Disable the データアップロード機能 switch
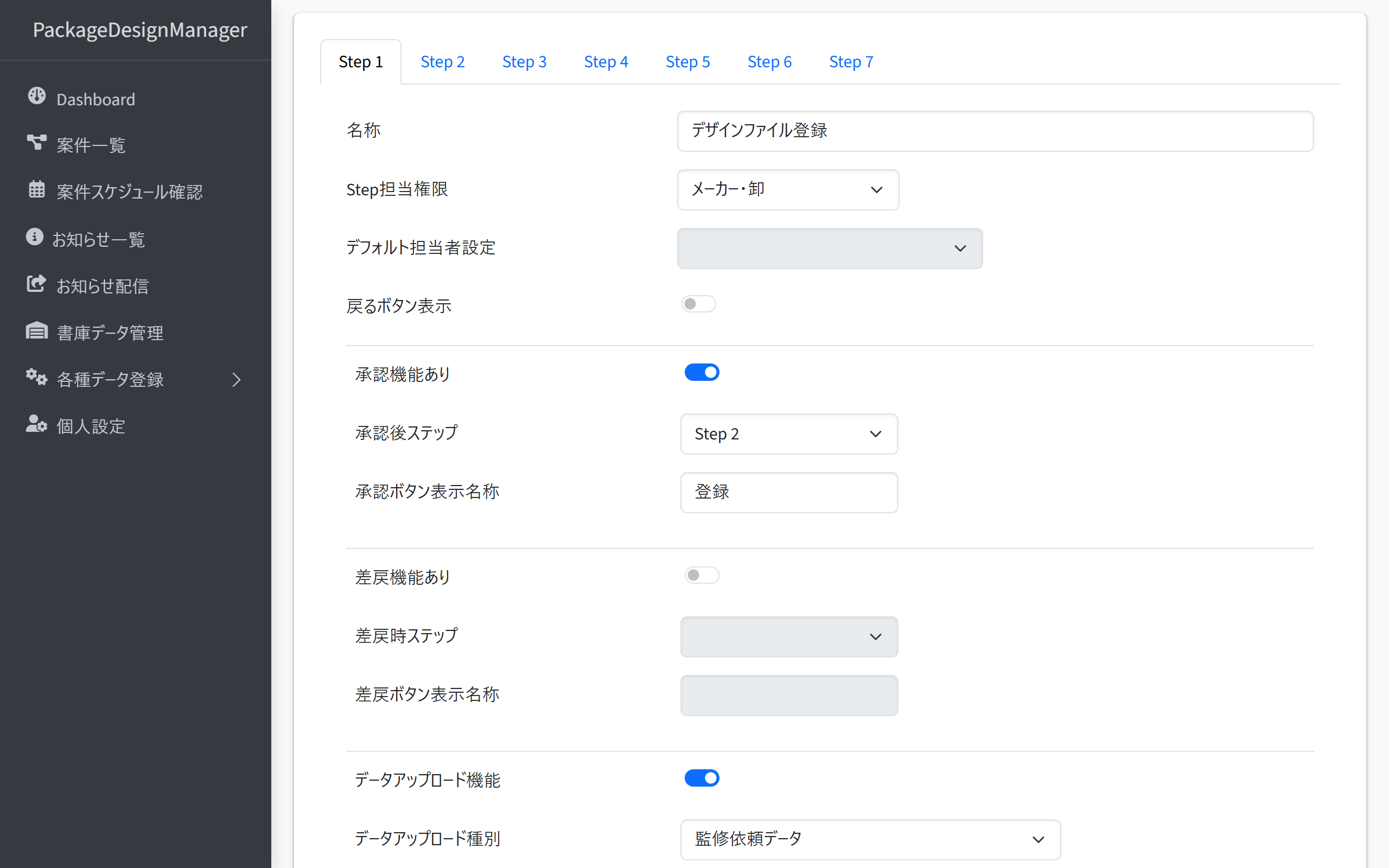 coord(702,778)
